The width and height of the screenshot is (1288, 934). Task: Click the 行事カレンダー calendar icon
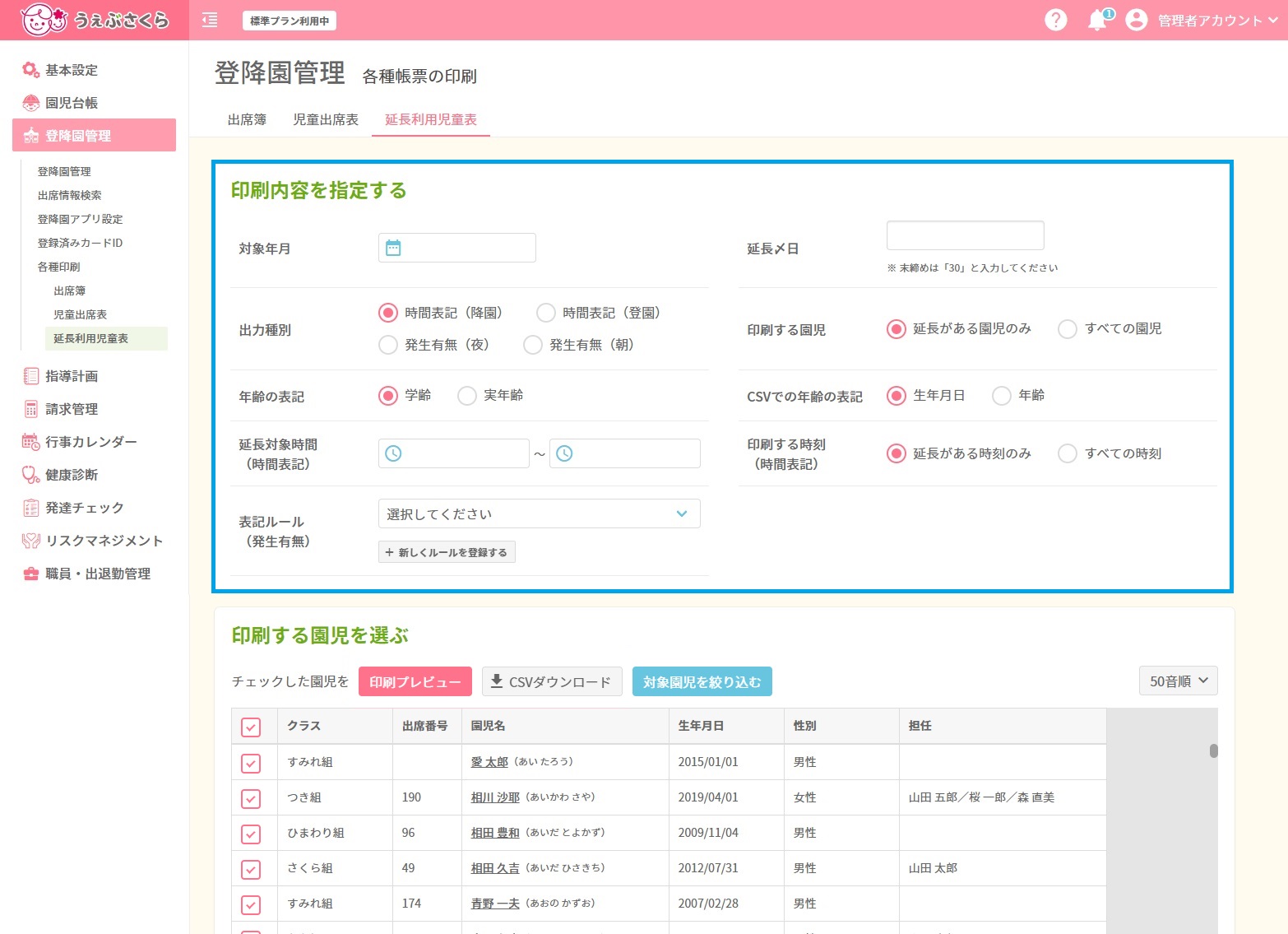tap(30, 442)
